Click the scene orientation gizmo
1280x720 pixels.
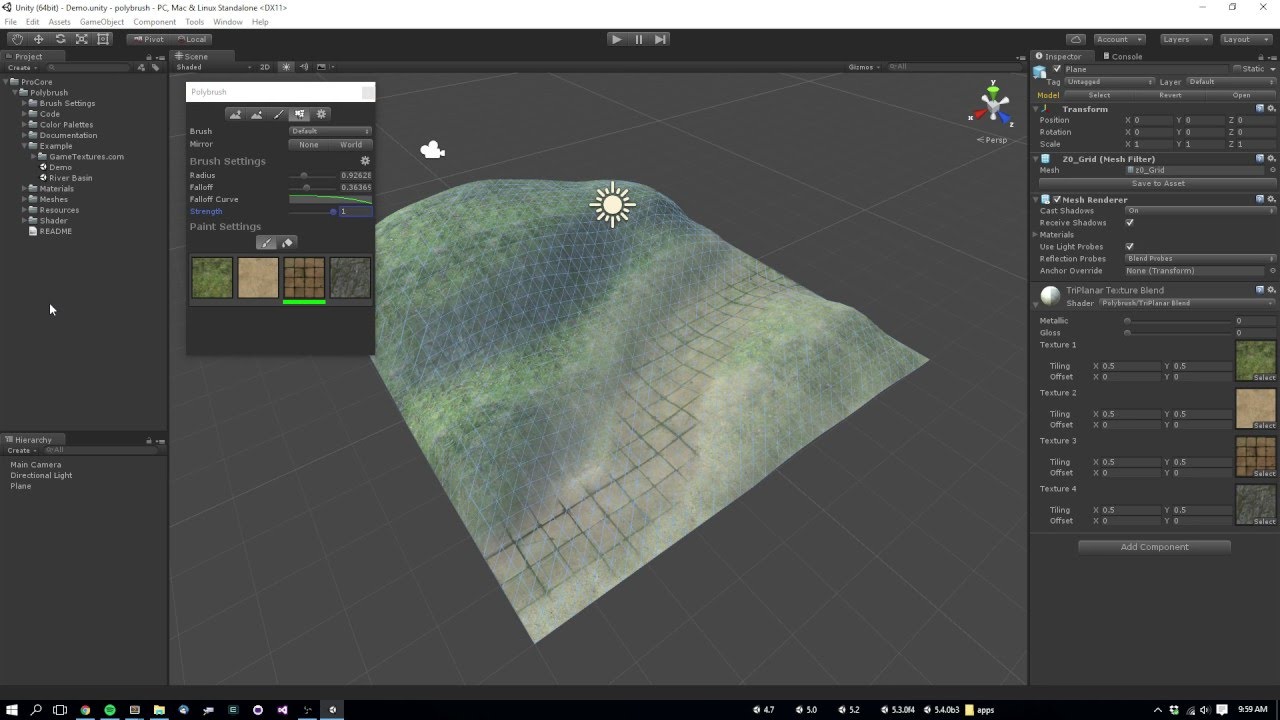992,105
